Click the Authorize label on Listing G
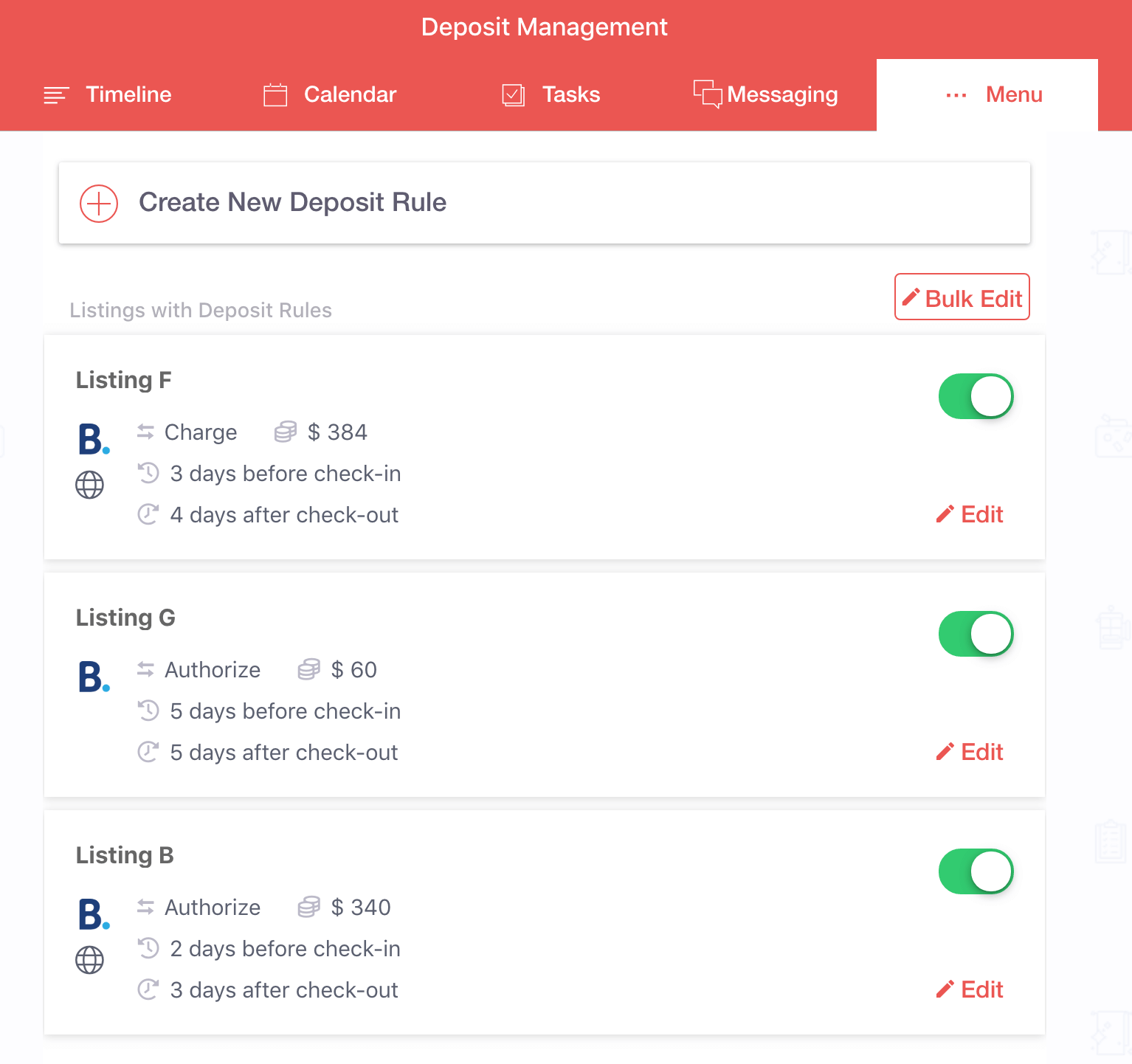The height and width of the screenshot is (1064, 1132). pyautogui.click(x=213, y=670)
